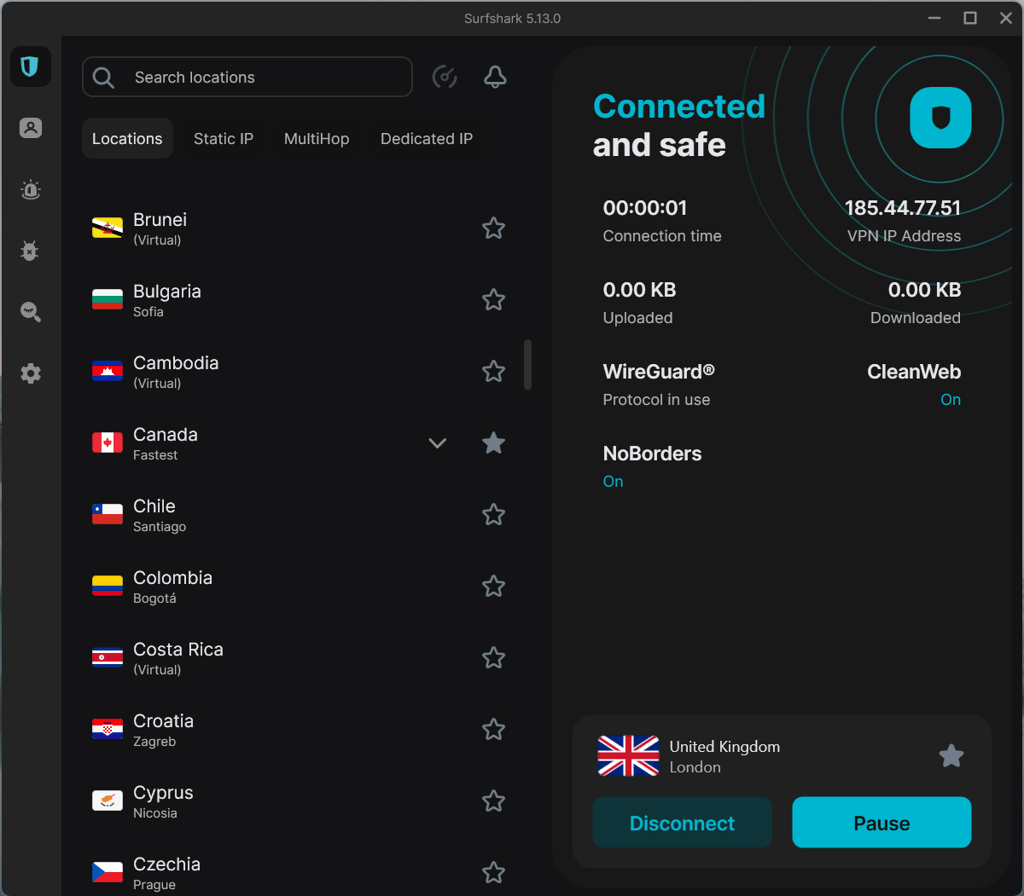
Task: Click the Costa Rica flag icon
Action: [107, 658]
